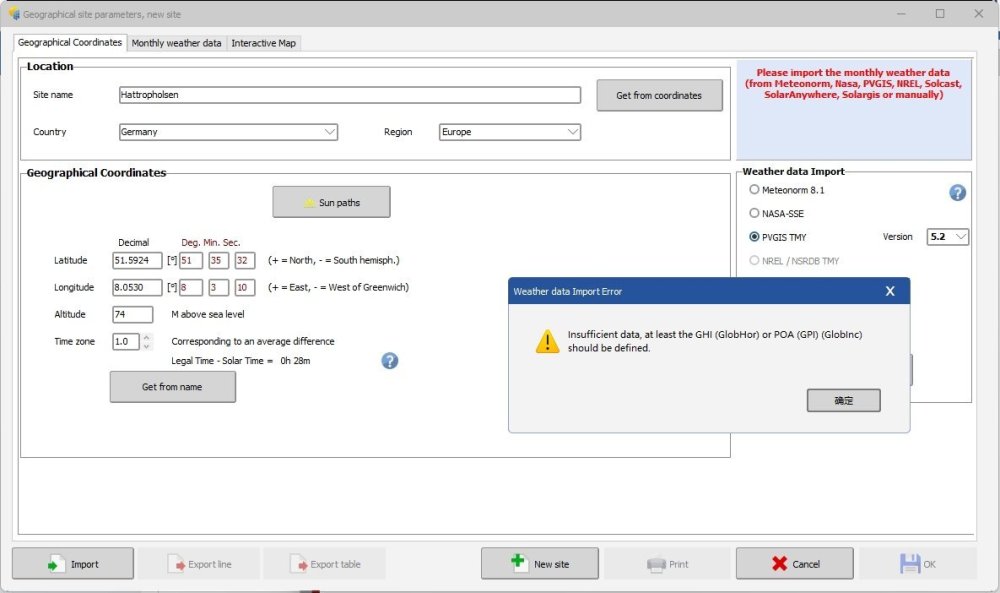The image size is (1000, 593).
Task: Click the blue help icon near Weather data Import
Action: coord(957,192)
